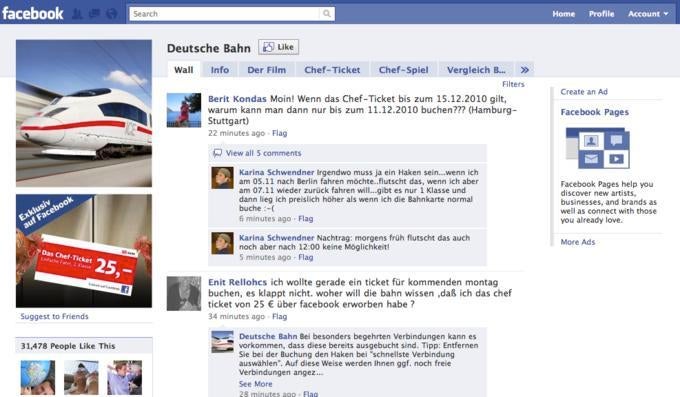Open Karina Schwendner name in 6-minute comment
The image size is (680, 397).
(276, 172)
